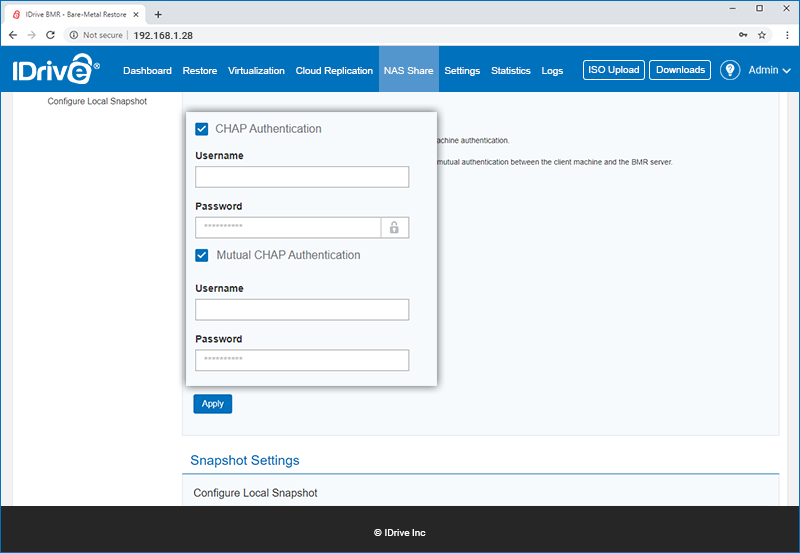Click the Downloads button
800x553 pixels.
[680, 70]
